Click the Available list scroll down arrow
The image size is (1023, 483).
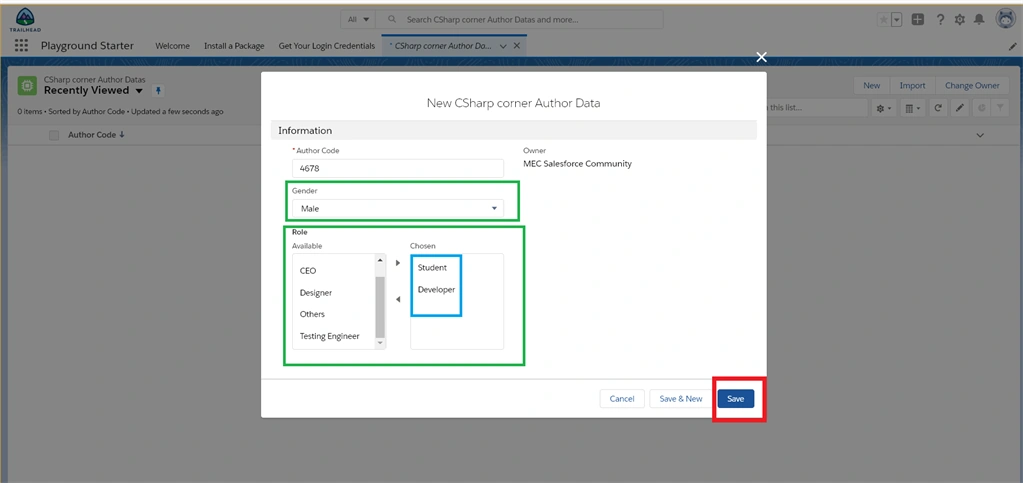380,343
